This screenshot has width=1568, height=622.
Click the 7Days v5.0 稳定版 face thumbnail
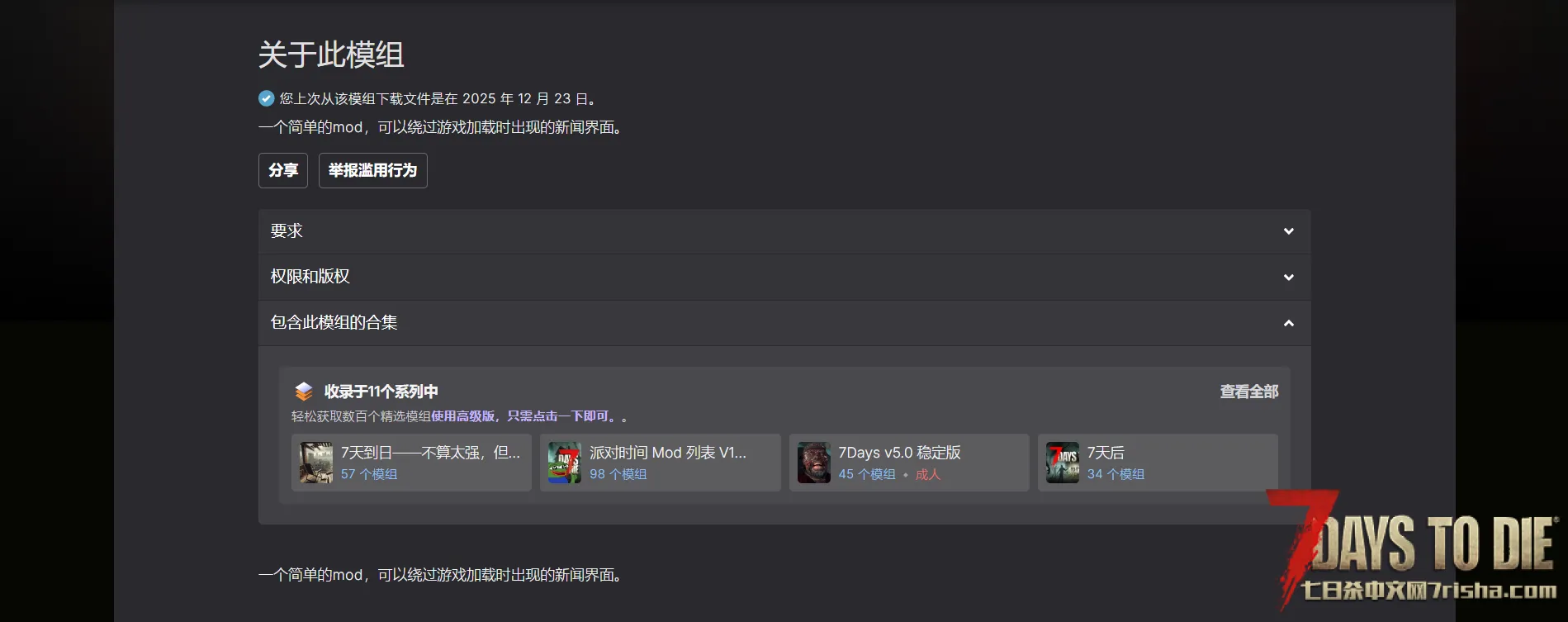[814, 463]
